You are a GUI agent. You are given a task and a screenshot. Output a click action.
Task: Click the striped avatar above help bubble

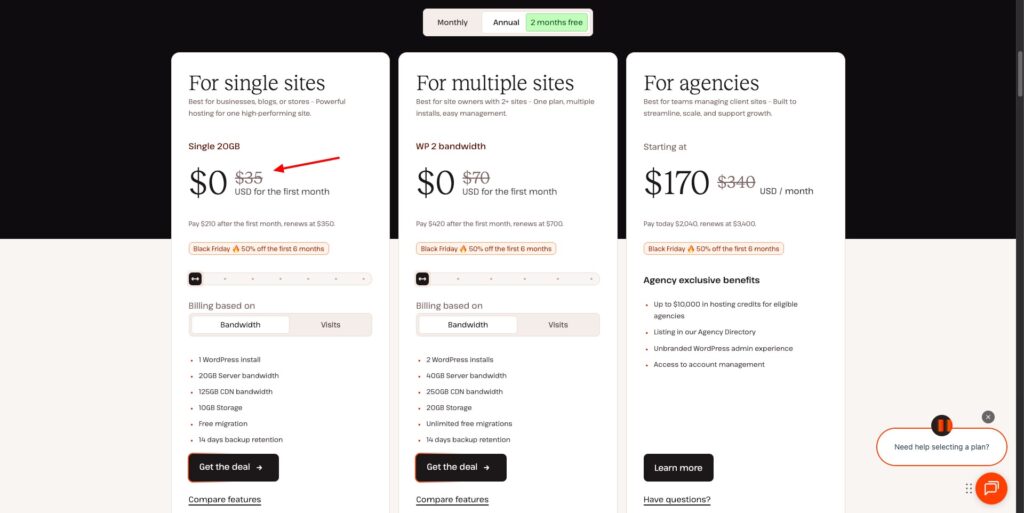(x=942, y=425)
